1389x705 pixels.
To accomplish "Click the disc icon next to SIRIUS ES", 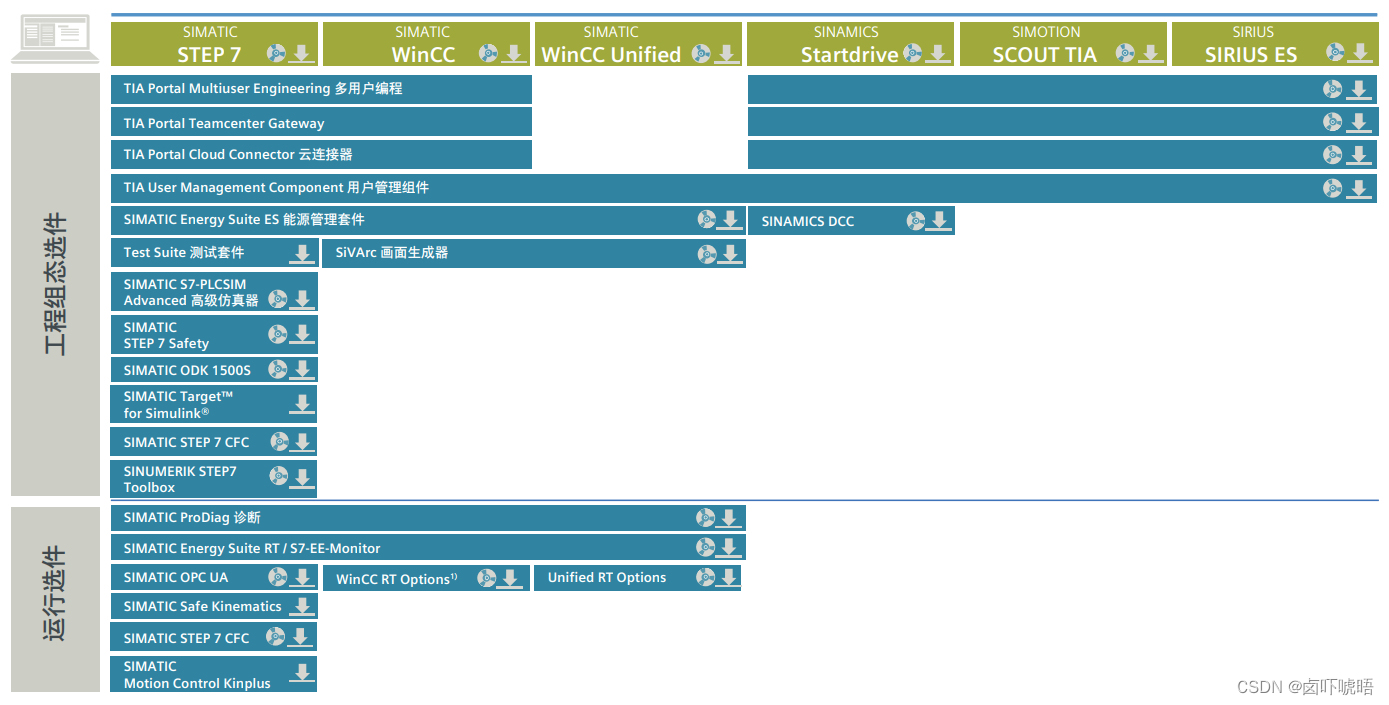I will click(1336, 52).
